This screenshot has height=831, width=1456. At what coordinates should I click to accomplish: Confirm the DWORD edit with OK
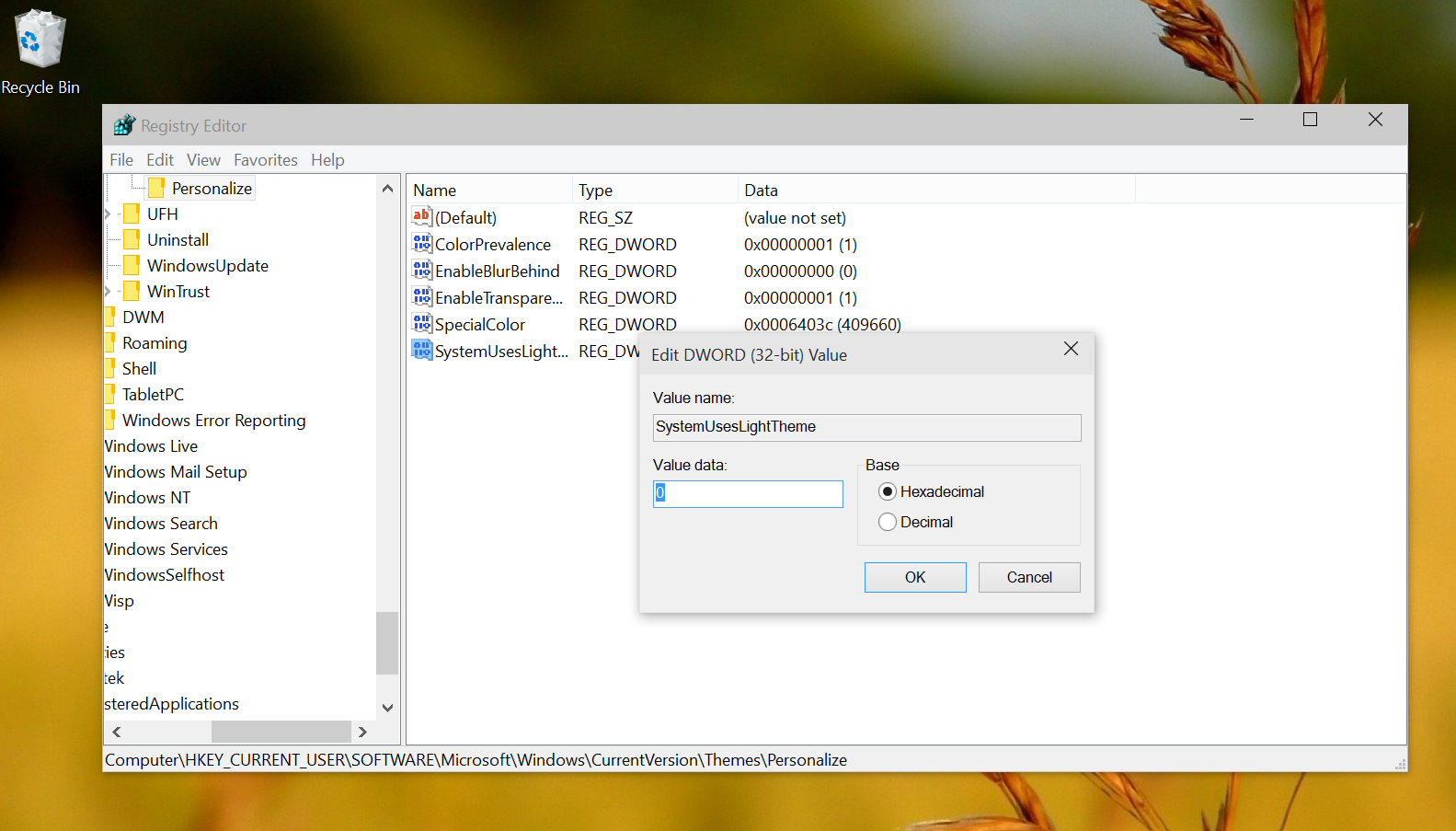(x=915, y=577)
